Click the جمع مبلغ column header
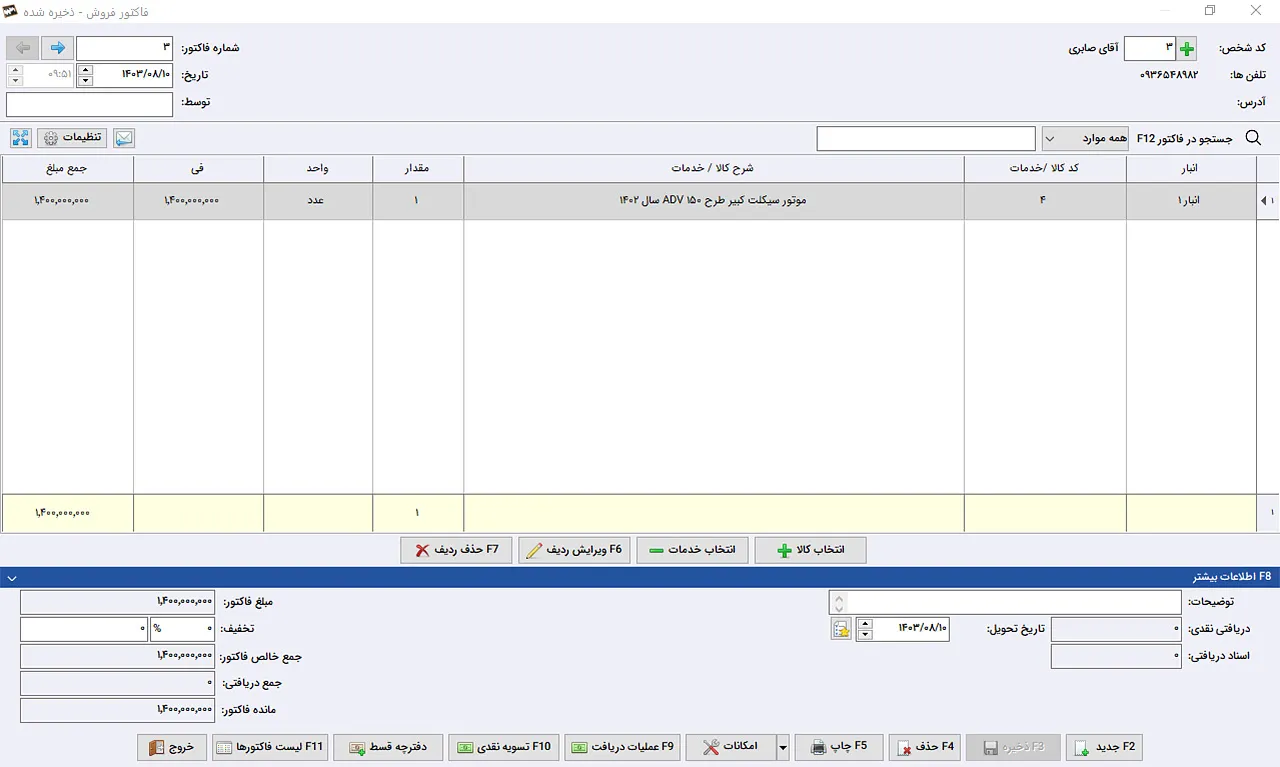 [x=67, y=169]
